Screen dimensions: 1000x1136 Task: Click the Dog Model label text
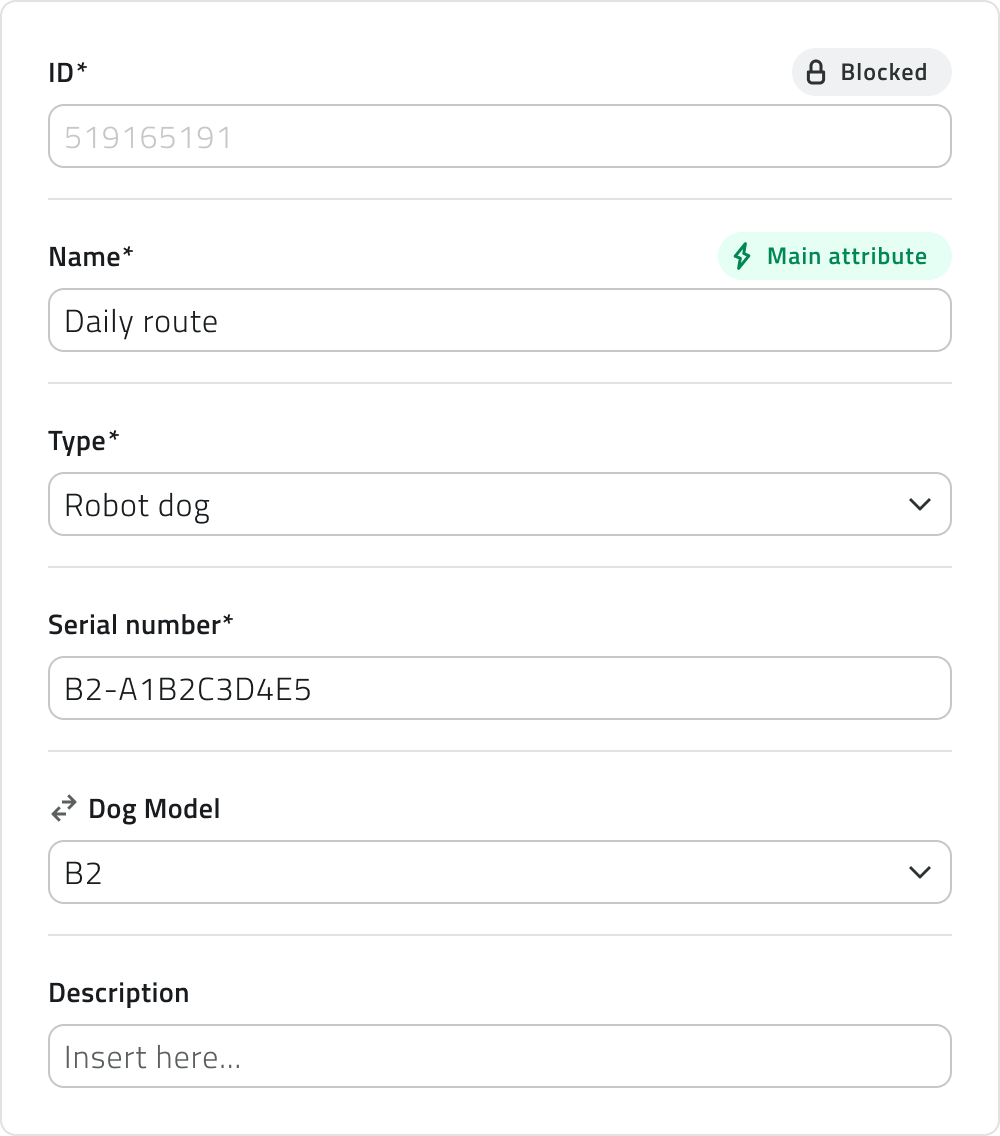[154, 809]
